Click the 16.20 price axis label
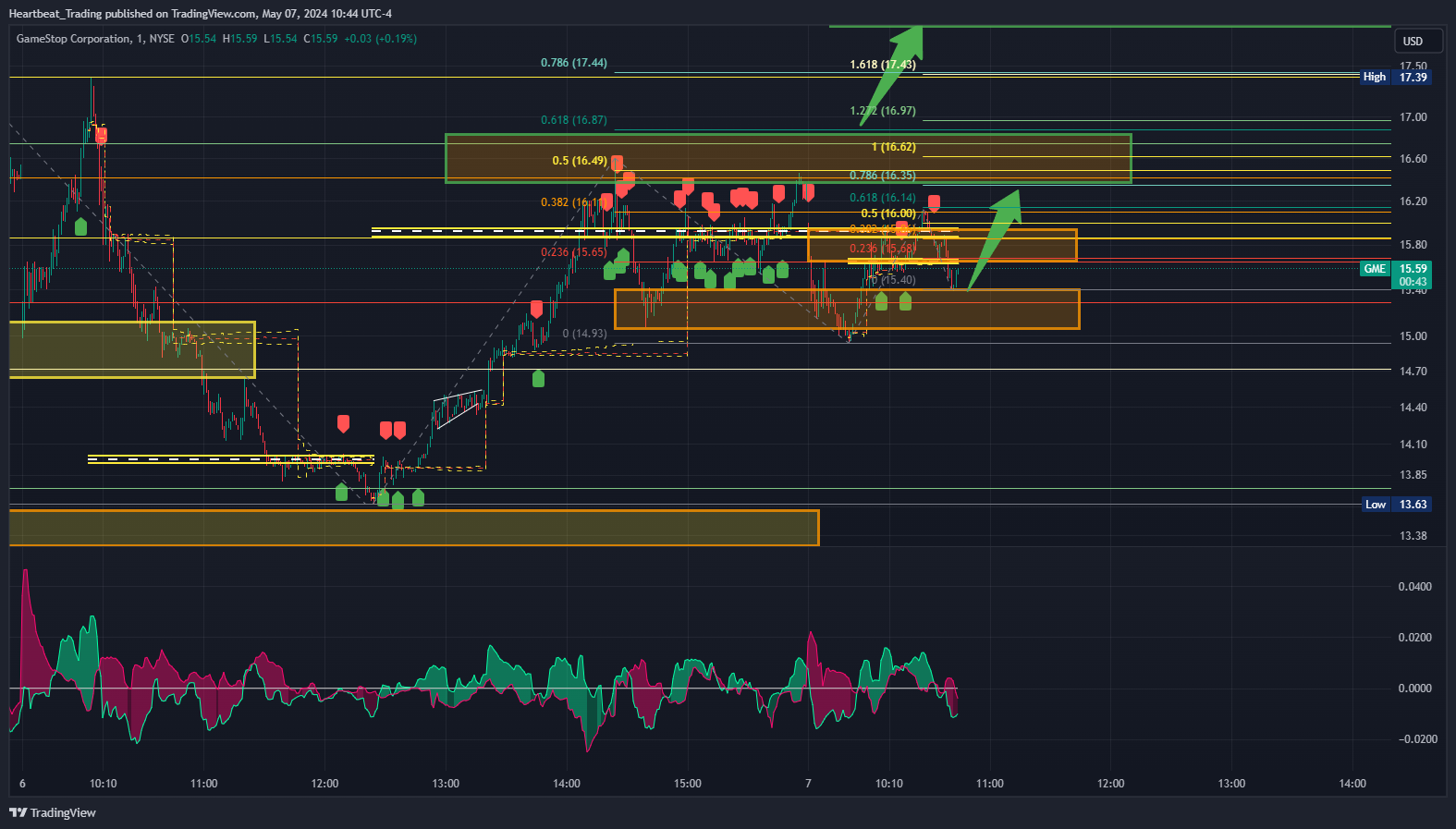This screenshot has width=1456, height=829. [1413, 201]
